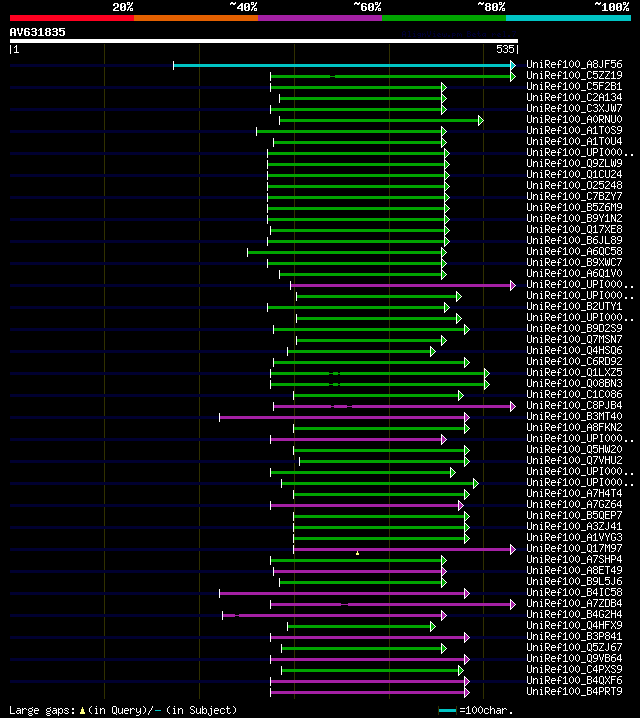Select the UniRef100_Q17XE8 entry
This screenshot has height=718, width=640.
pyautogui.click(x=574, y=229)
